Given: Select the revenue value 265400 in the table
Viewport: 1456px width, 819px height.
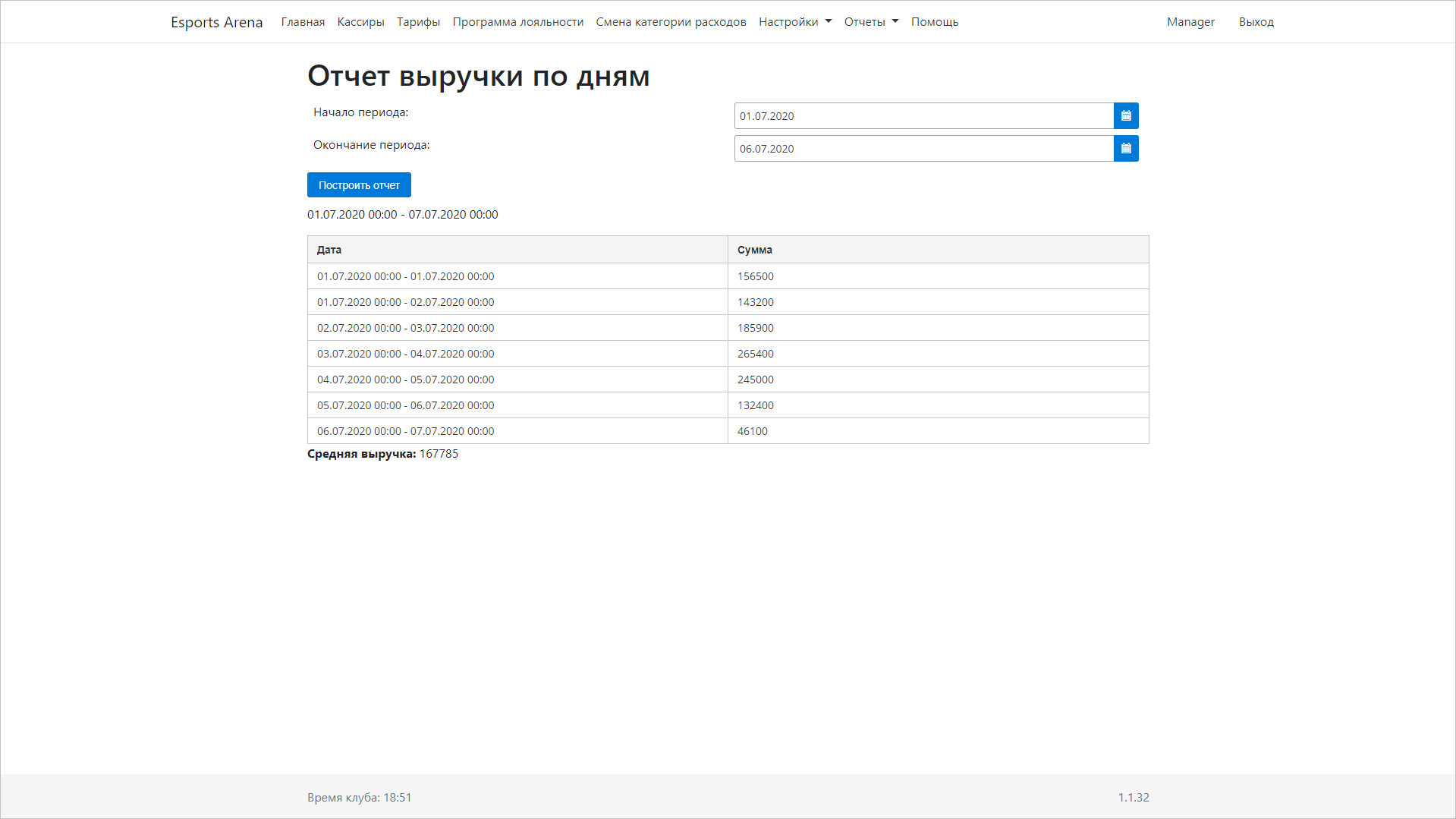Looking at the screenshot, I should point(755,353).
